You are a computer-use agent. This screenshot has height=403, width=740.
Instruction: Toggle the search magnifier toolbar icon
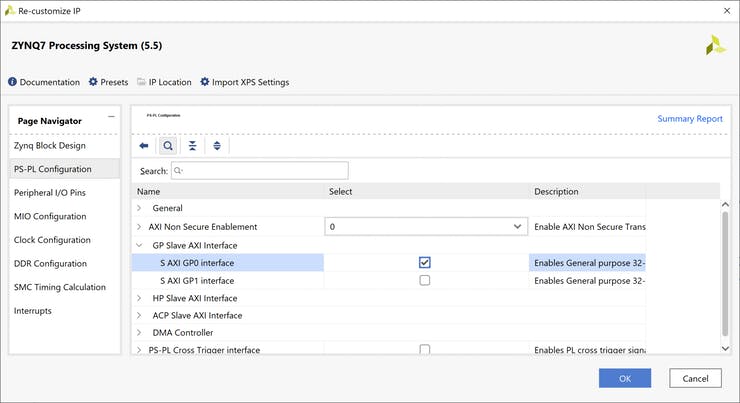168,146
